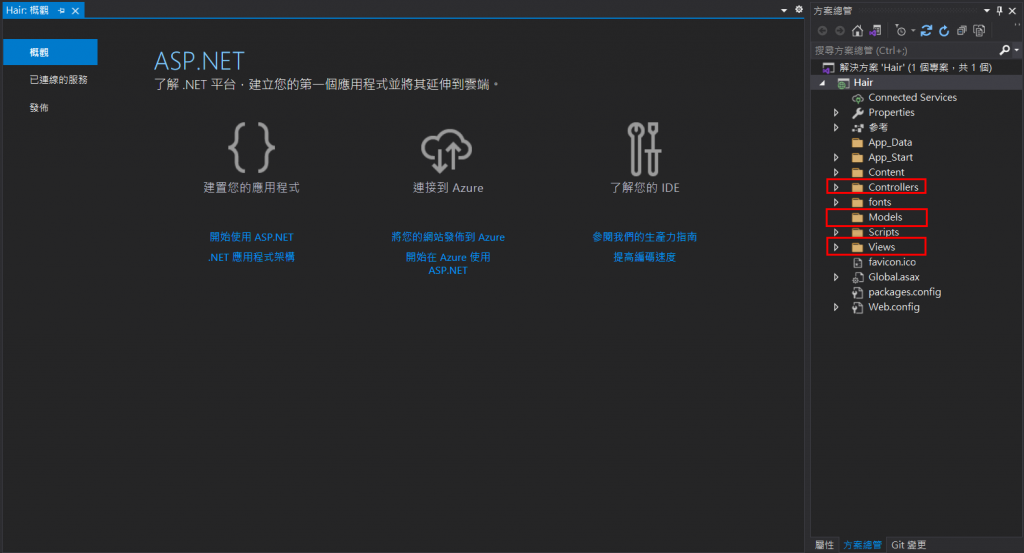
Task: Close the Hair overview tab
Action: tap(75, 10)
